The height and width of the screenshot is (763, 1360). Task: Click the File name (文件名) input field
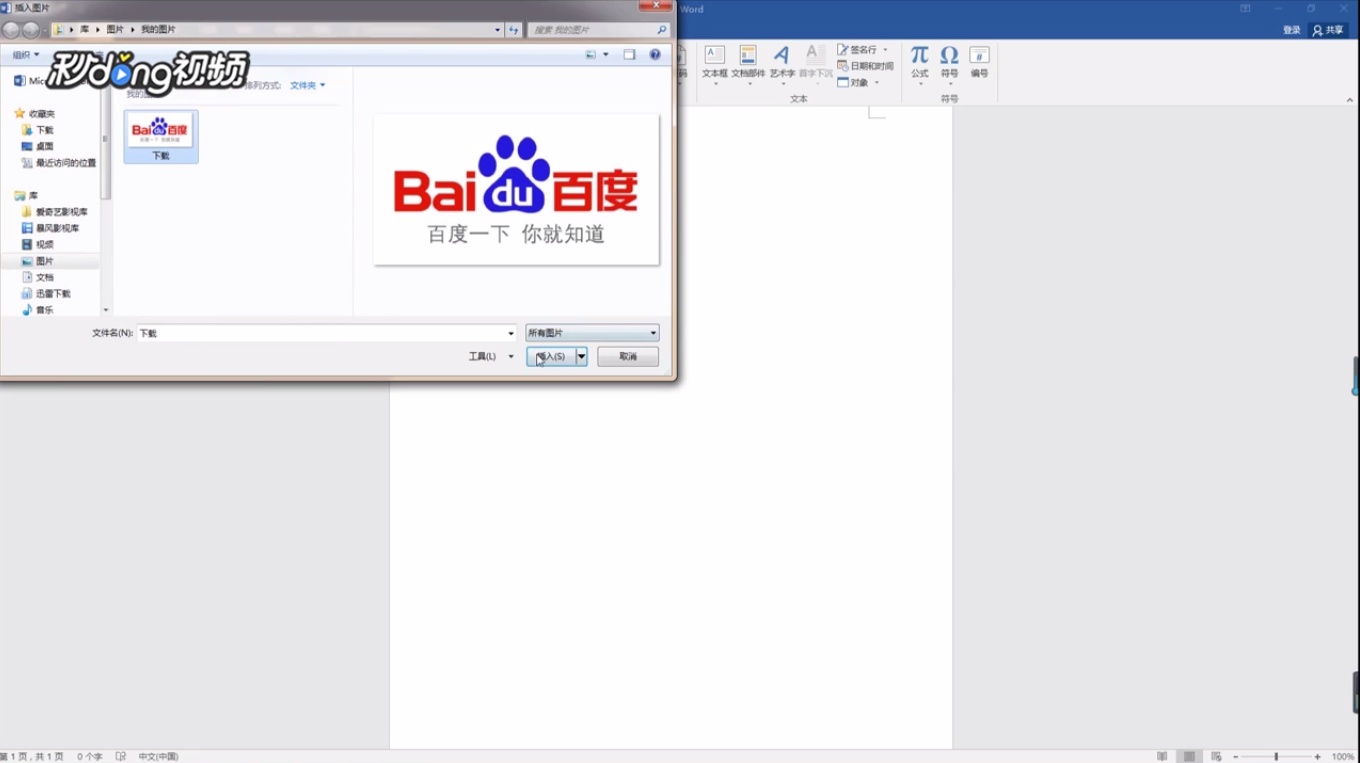tap(320, 333)
